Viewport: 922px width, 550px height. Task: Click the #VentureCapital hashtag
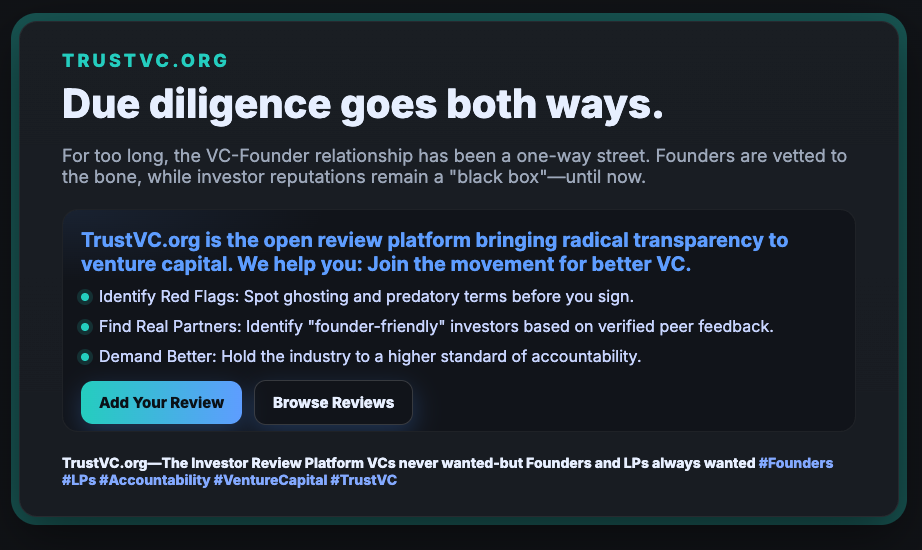pyautogui.click(x=269, y=481)
